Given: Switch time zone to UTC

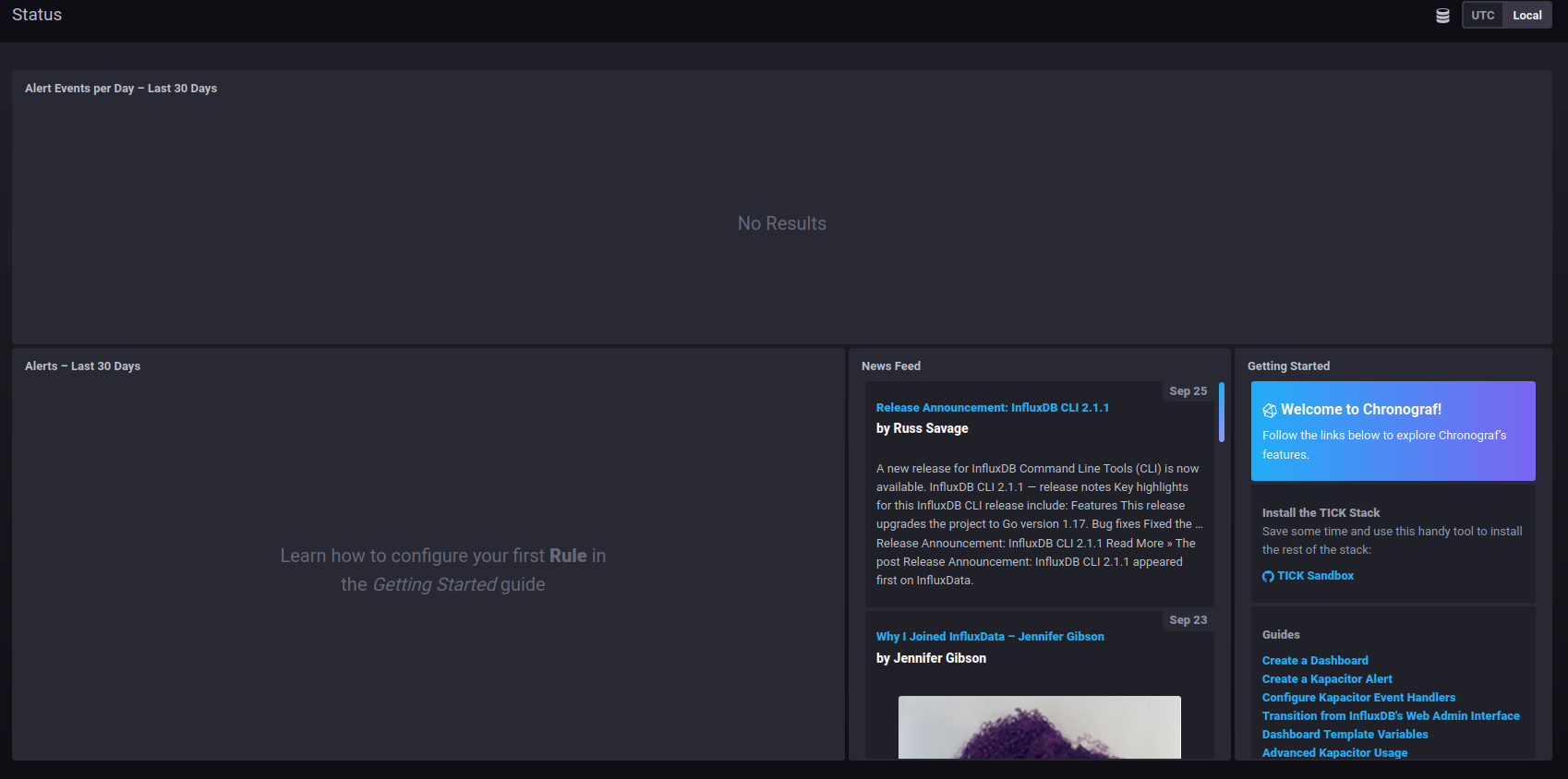Looking at the screenshot, I should tap(1483, 16).
